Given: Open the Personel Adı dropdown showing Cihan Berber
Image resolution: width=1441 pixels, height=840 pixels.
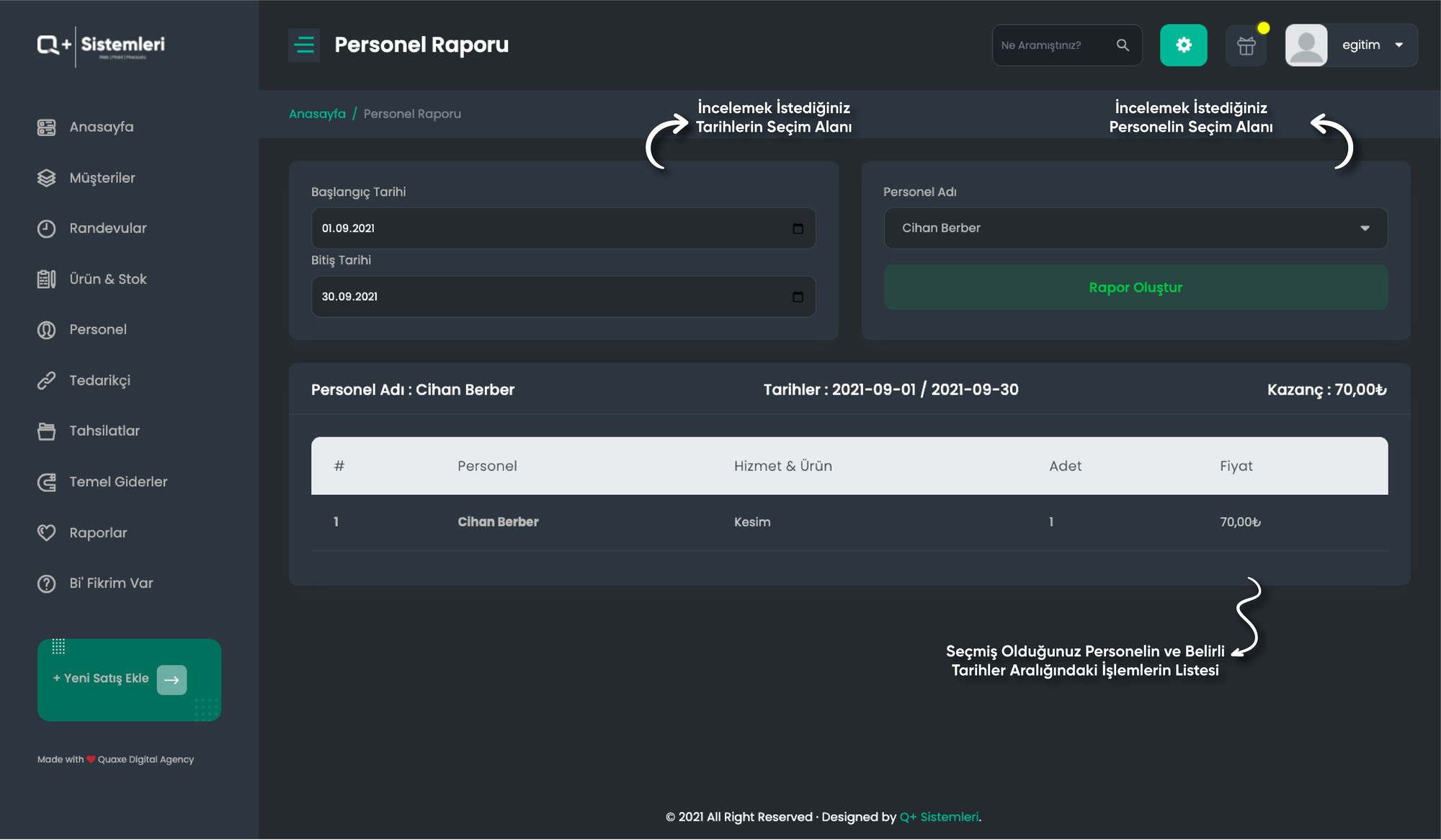Looking at the screenshot, I should [1136, 228].
